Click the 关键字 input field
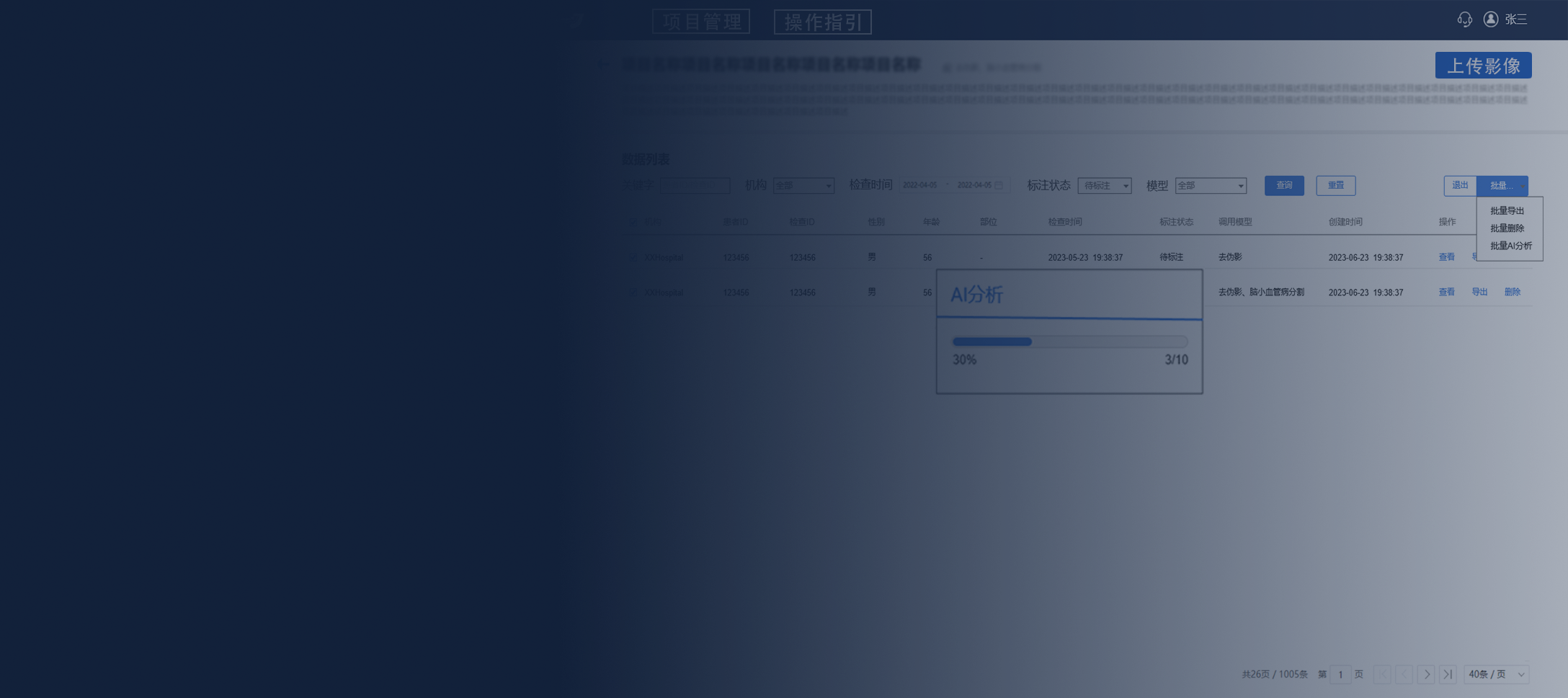Screen dimensions: 1568x698 pos(695,186)
